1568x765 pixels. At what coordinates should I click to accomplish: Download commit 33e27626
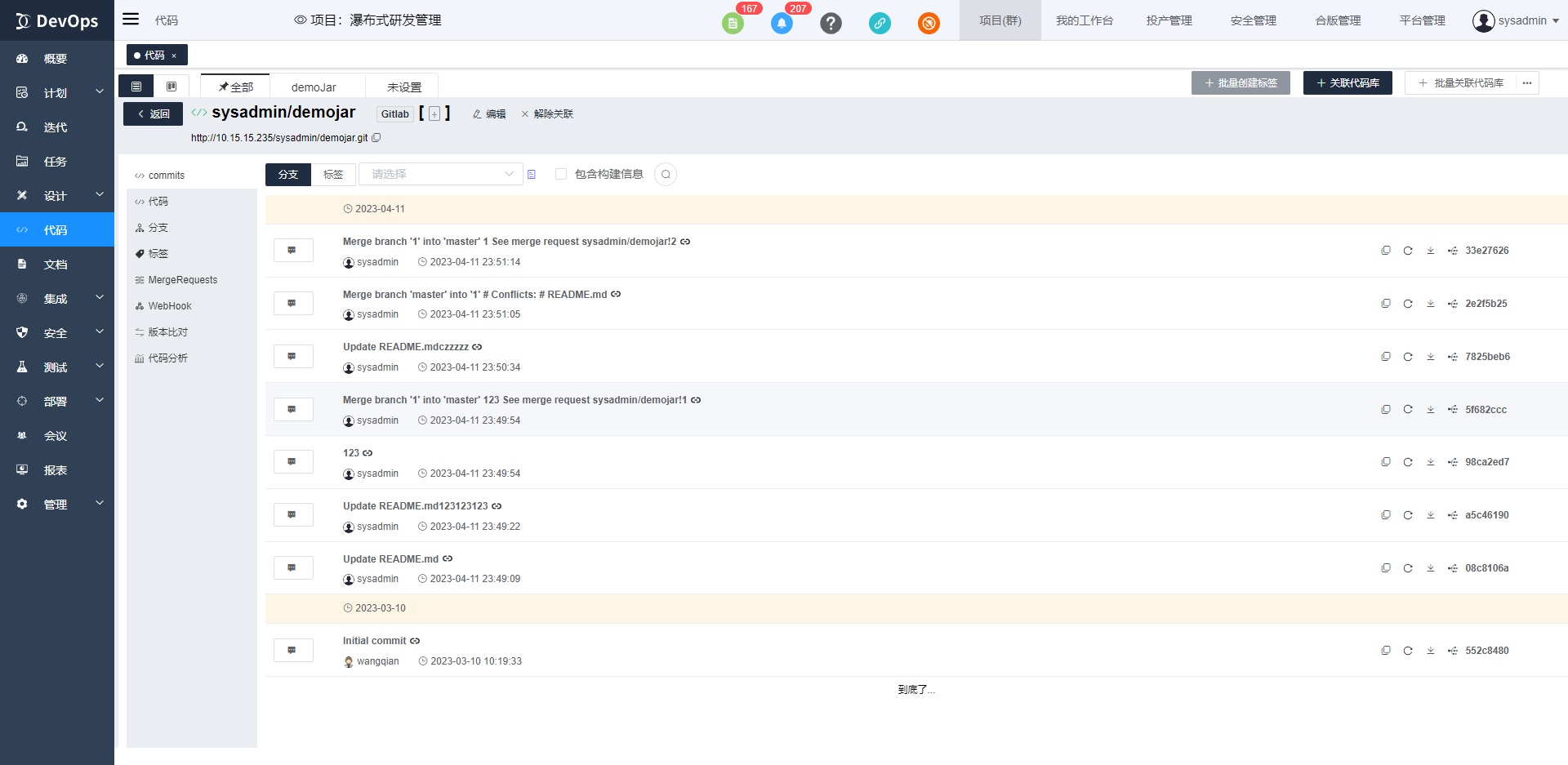(1430, 251)
